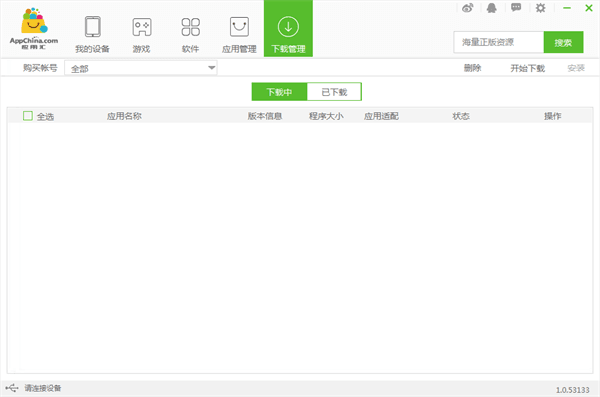Click the 应用名称 column header

pyautogui.click(x=124, y=116)
